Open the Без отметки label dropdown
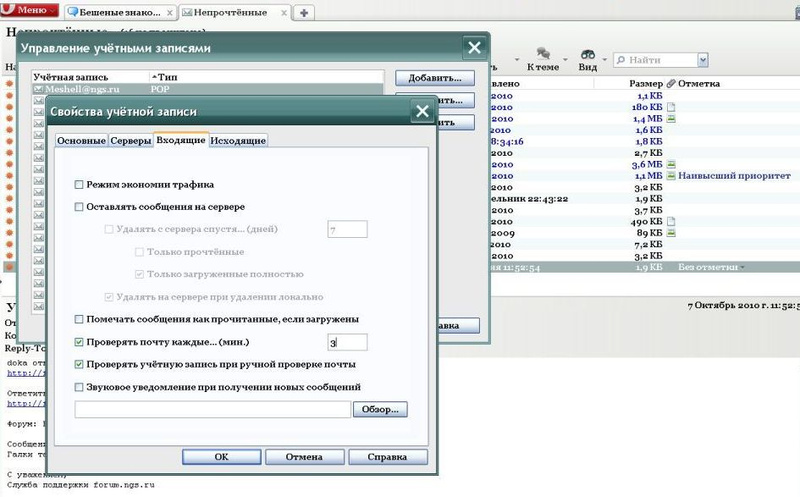Viewport: 800px width, 497px height. tap(742, 267)
